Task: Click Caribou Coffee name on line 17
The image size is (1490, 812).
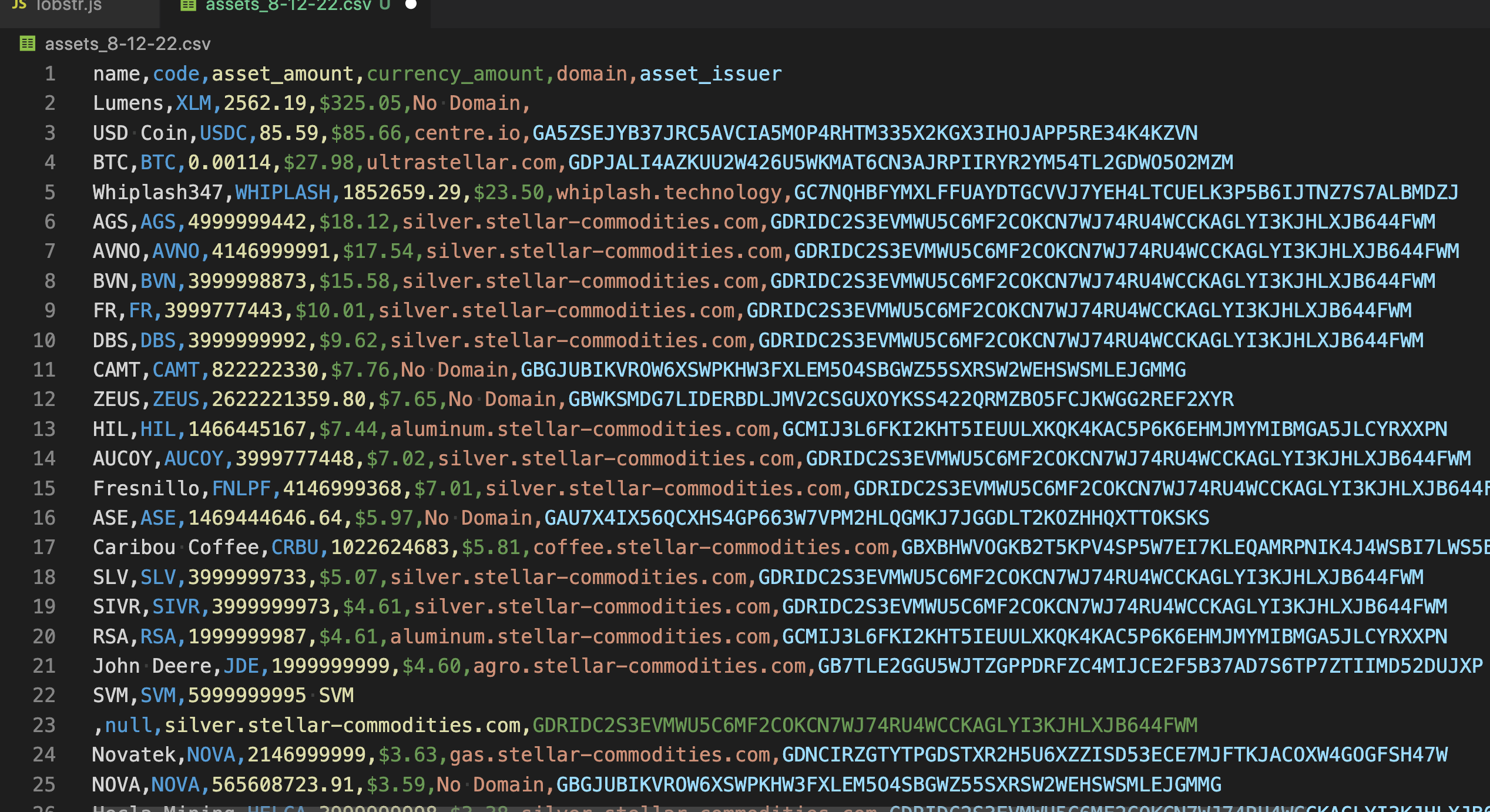Action: pyautogui.click(x=176, y=548)
